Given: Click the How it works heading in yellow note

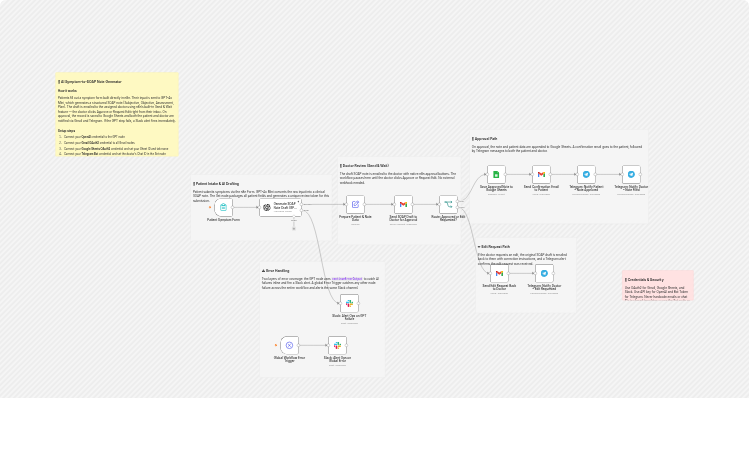Looking at the screenshot, I should point(67,90).
